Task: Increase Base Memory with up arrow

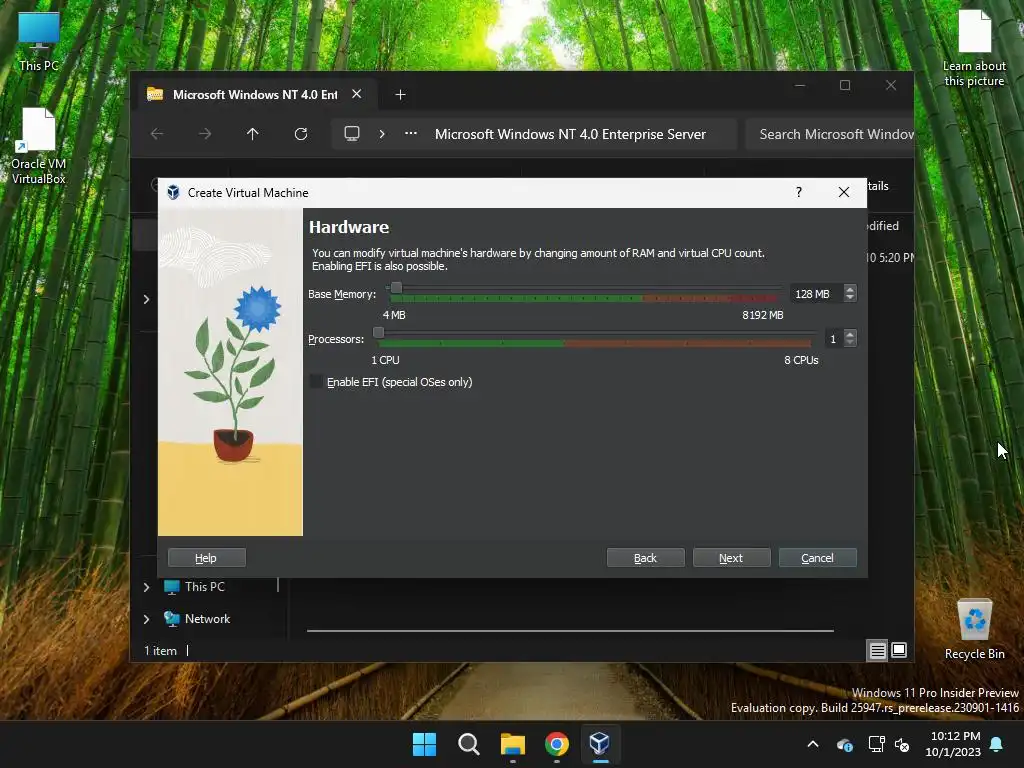Action: point(850,289)
